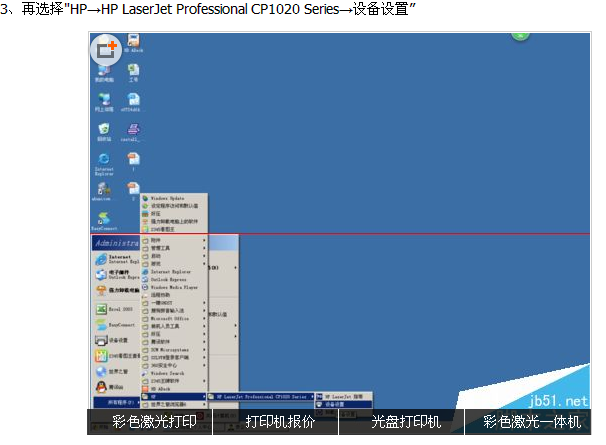The height and width of the screenshot is (445, 606).
Task: Open 电子邮件 Outlook Express in Start menu left column
Action: [116, 275]
